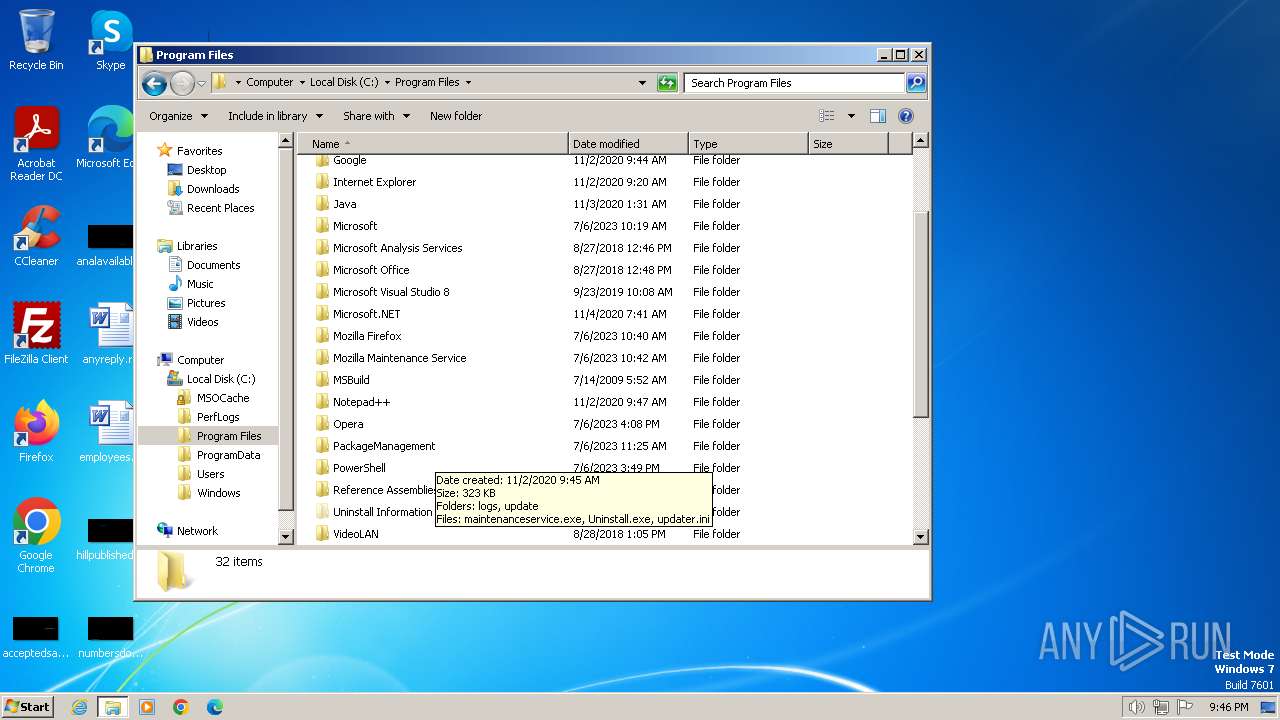Open the address bar history dropdown
Viewport: 1280px width, 720px height.
pyautogui.click(x=642, y=83)
